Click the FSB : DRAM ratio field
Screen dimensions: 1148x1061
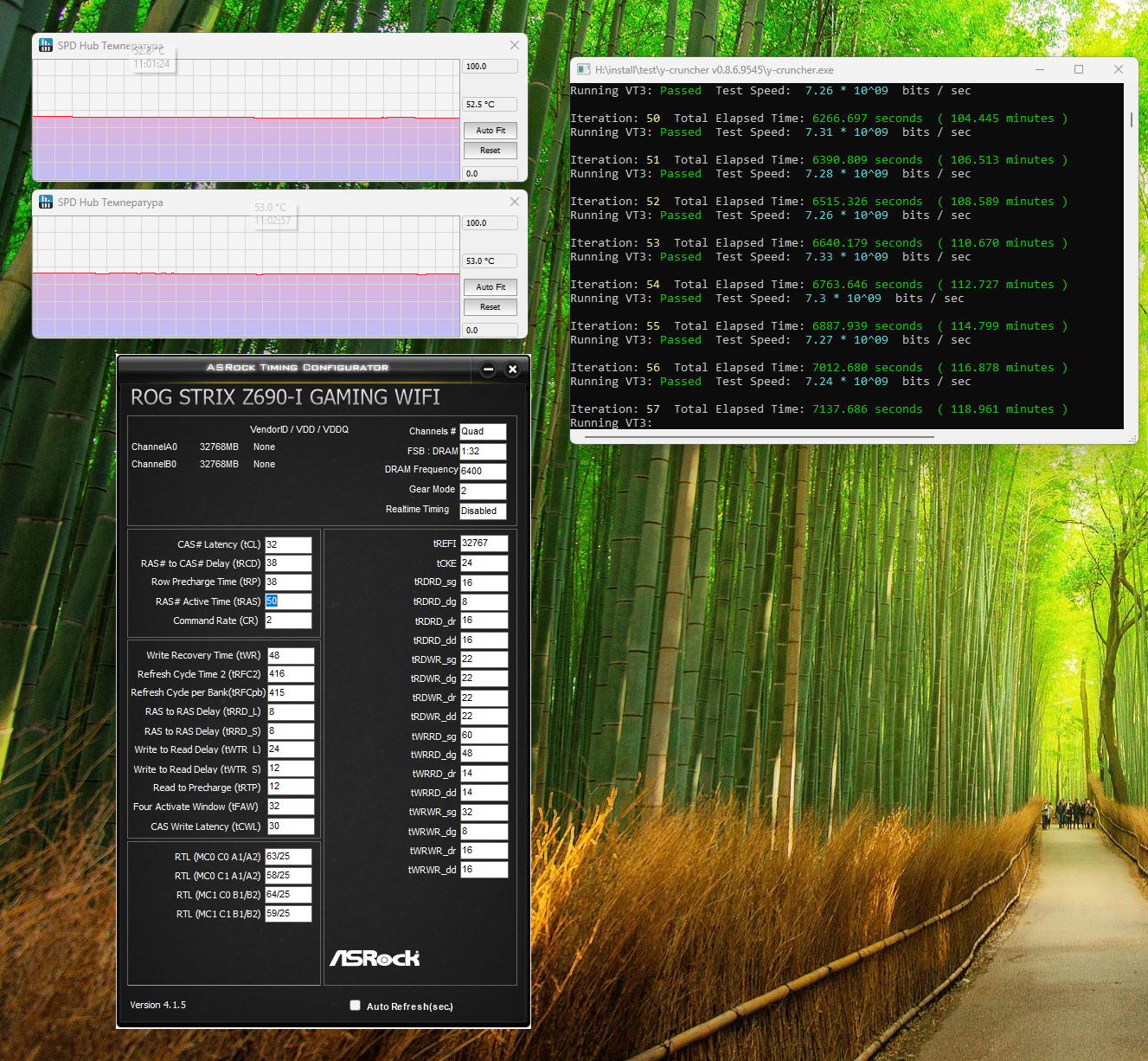pos(483,451)
